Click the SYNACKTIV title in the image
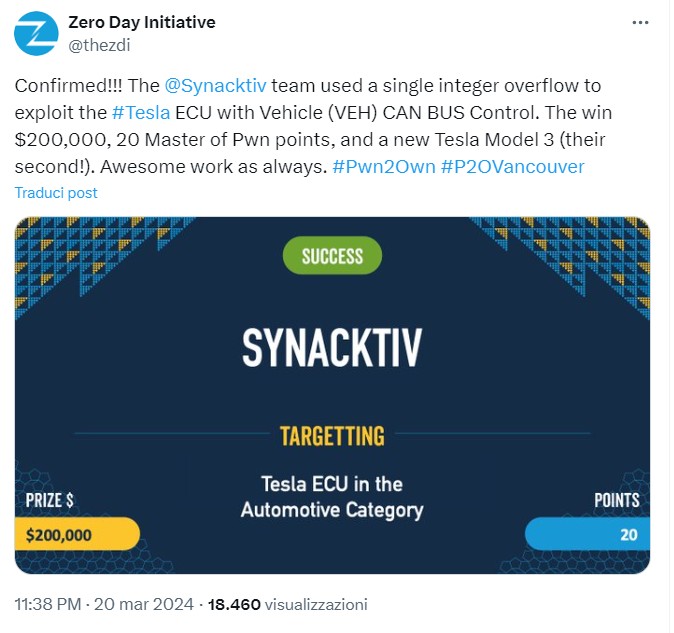The height and width of the screenshot is (633, 674). point(332,346)
